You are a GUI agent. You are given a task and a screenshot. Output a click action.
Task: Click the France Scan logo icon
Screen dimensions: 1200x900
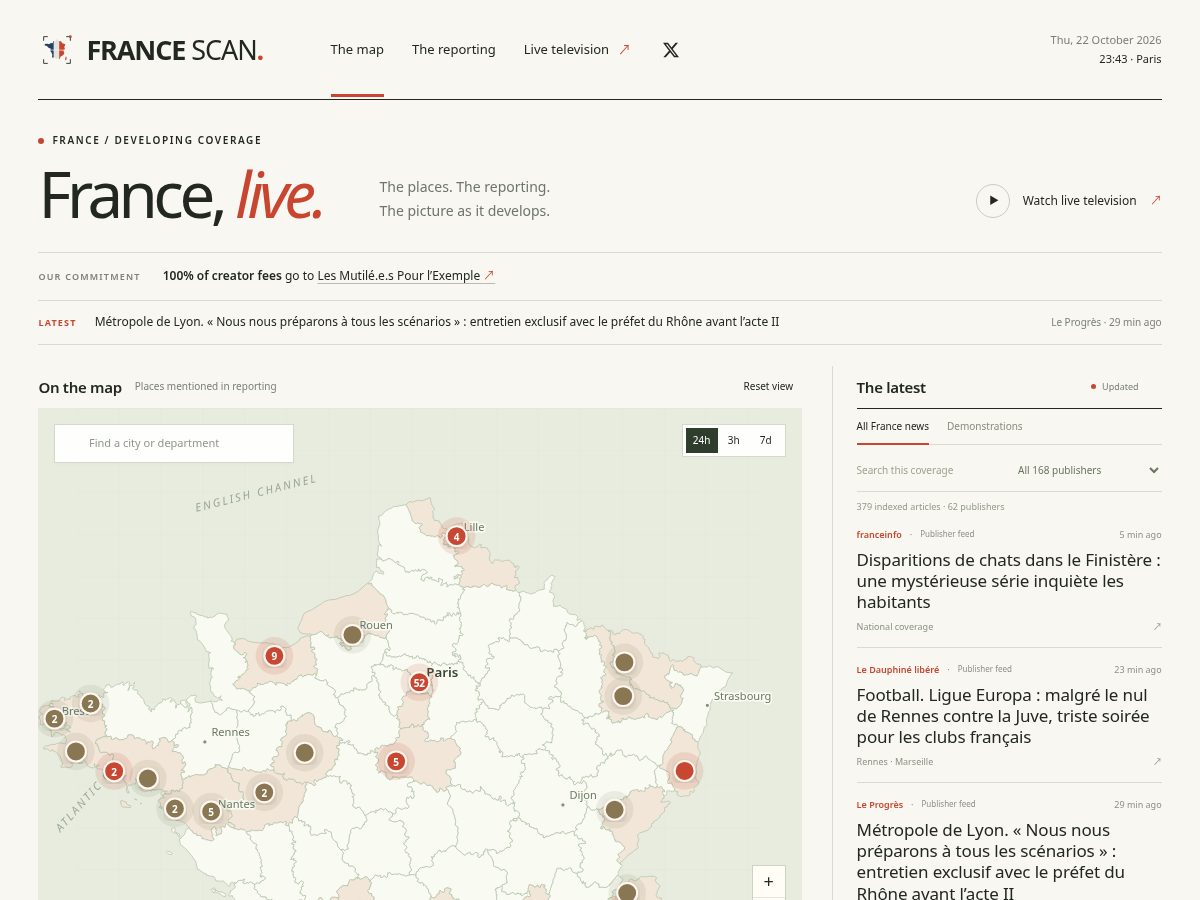coord(57,50)
